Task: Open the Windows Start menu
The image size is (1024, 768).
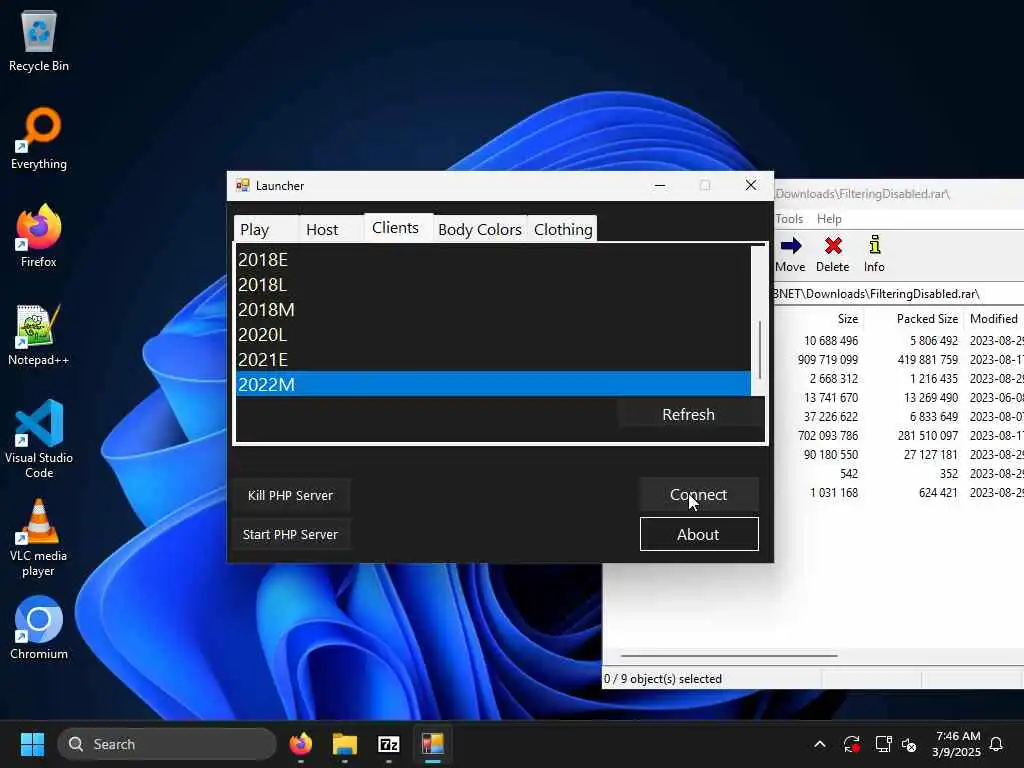Action: point(32,744)
